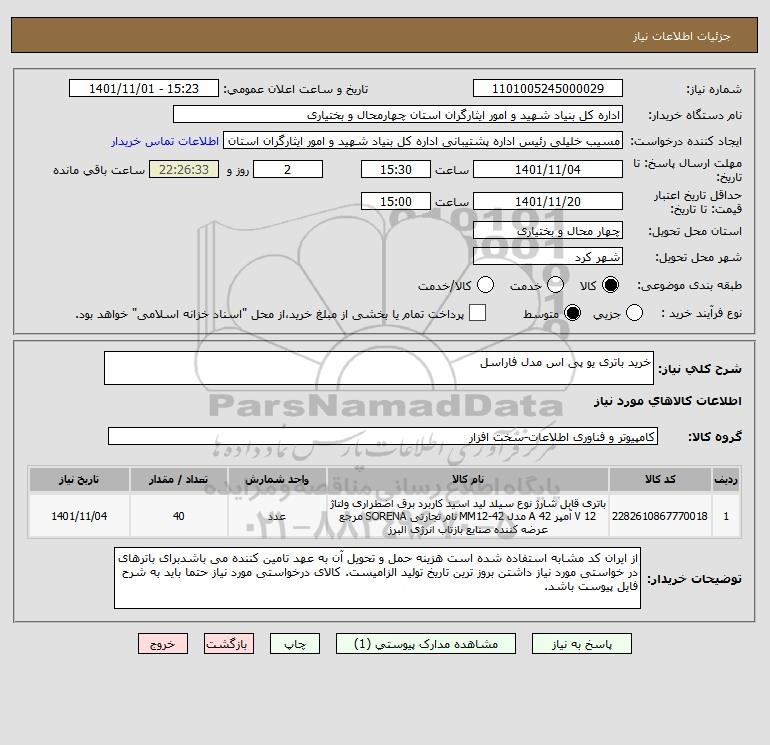Image resolution: width=770 pixels, height=745 pixels.
Task: Click the price validity time 15:00 field
Action: (396, 201)
